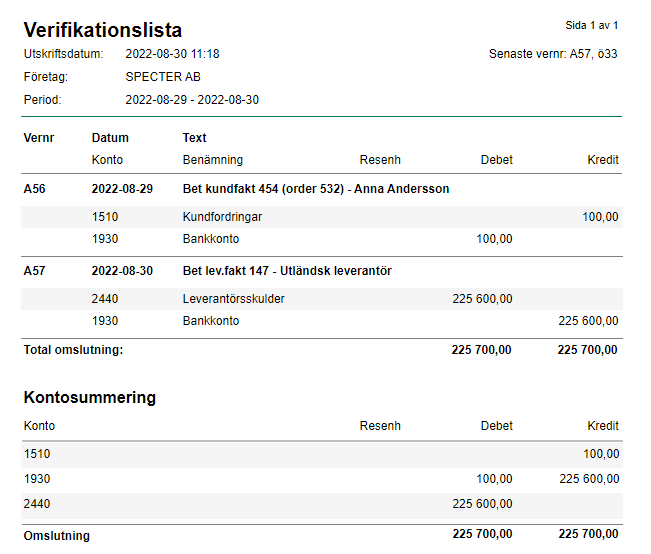Click the Total omslutning label
The image size is (651, 554).
pos(73,350)
